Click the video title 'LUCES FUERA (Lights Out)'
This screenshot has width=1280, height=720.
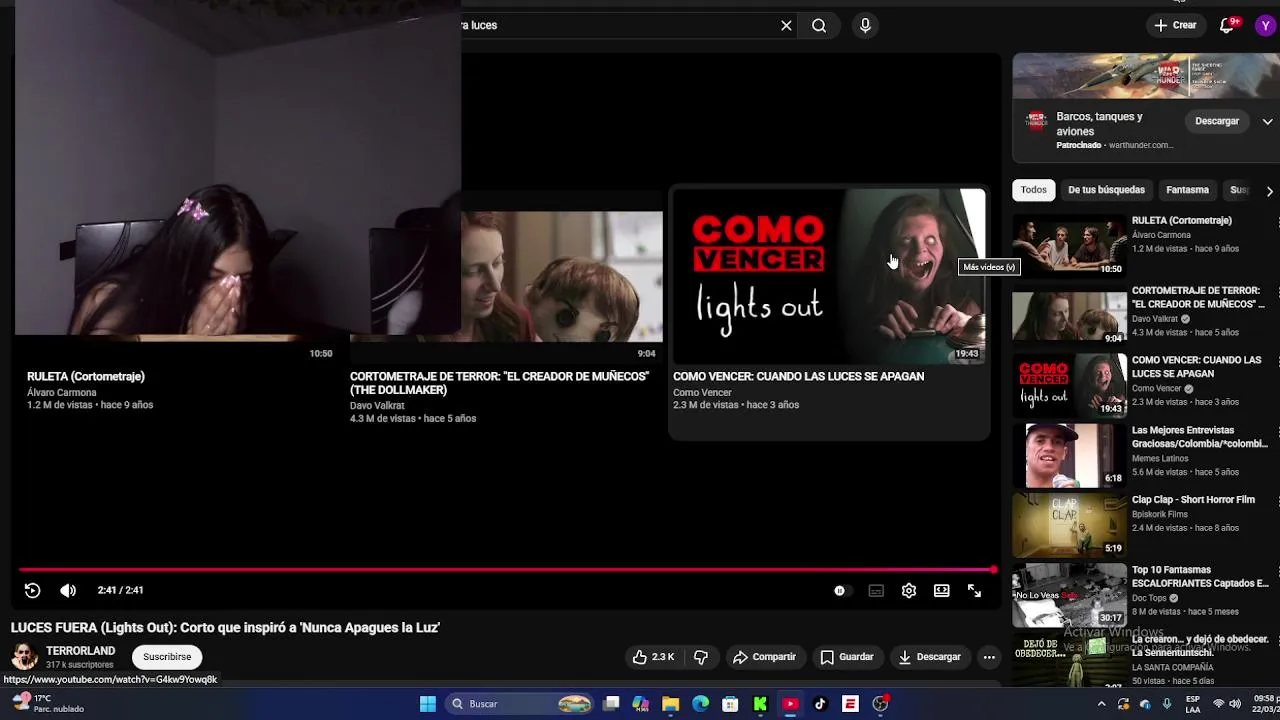(225, 628)
